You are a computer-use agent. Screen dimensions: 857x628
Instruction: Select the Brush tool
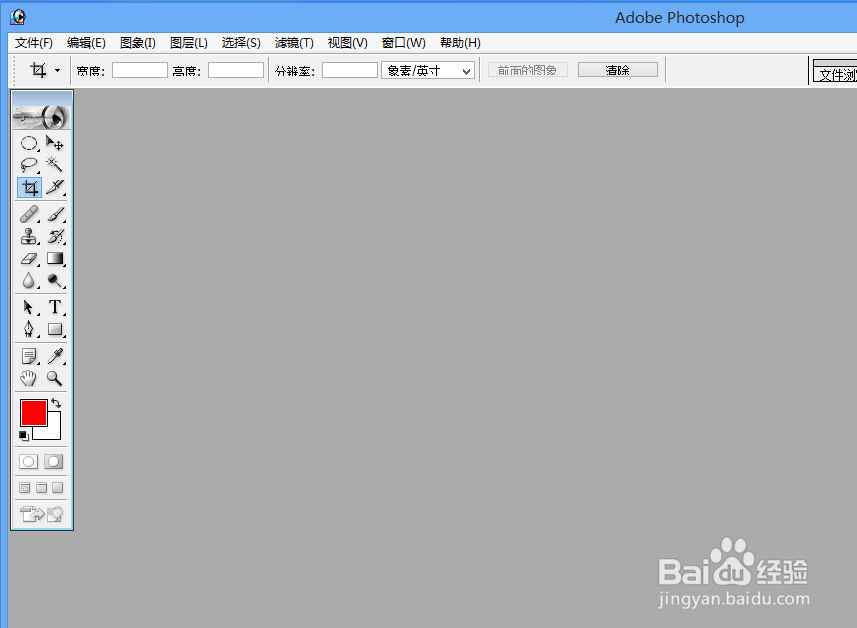(x=55, y=214)
